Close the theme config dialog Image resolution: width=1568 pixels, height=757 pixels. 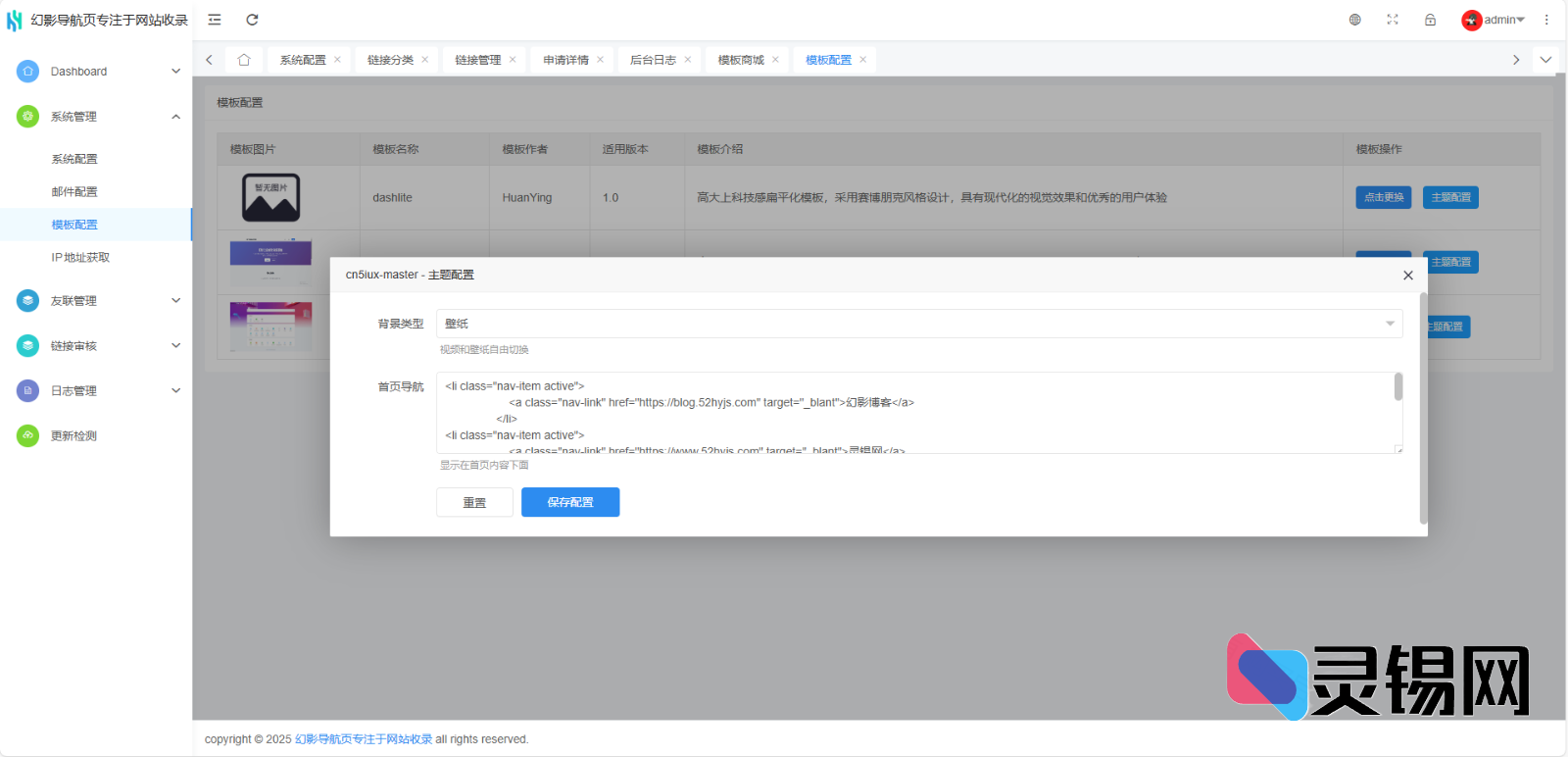click(1408, 276)
